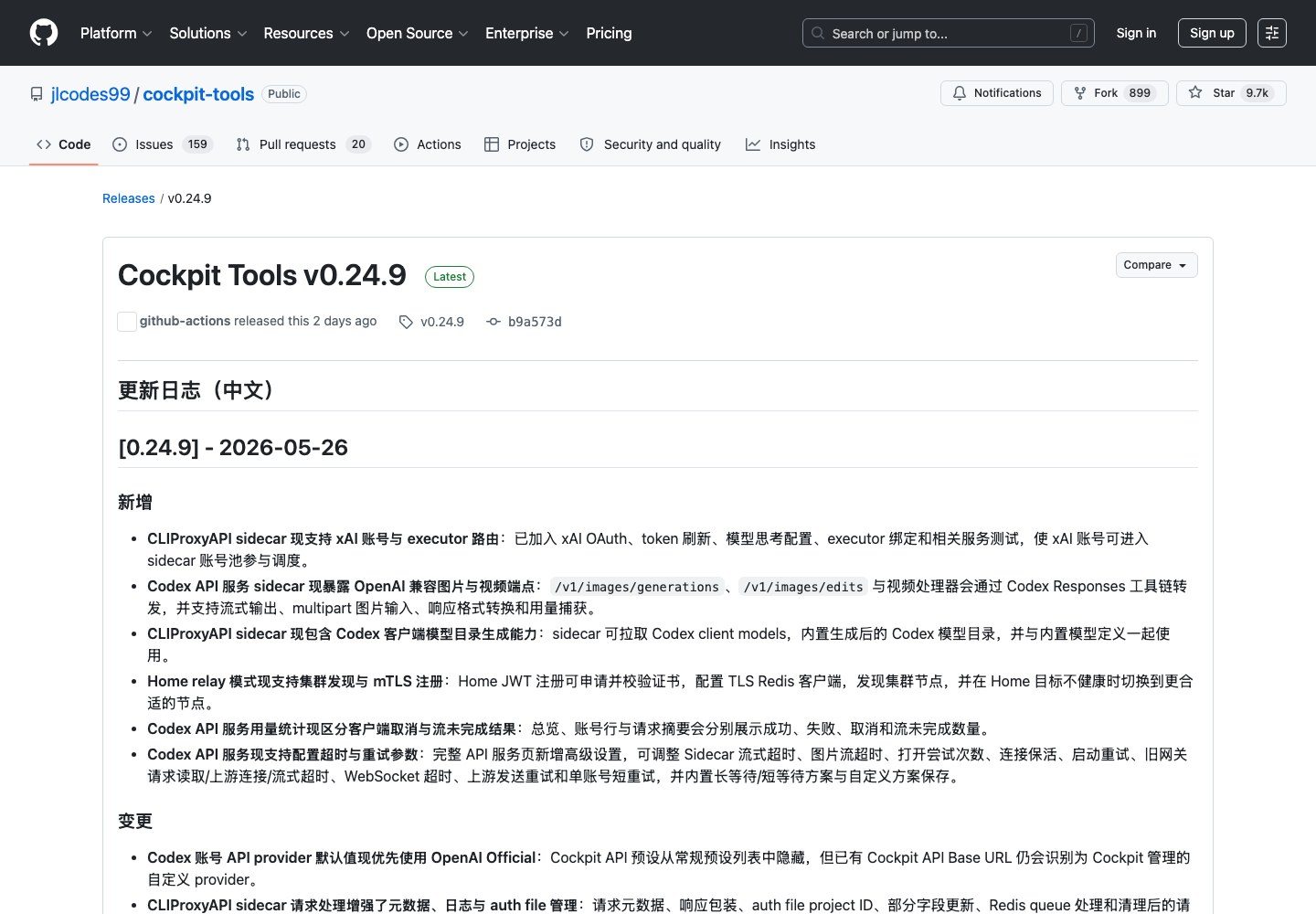
Task: Open the Insights tab
Action: pyautogui.click(x=780, y=144)
